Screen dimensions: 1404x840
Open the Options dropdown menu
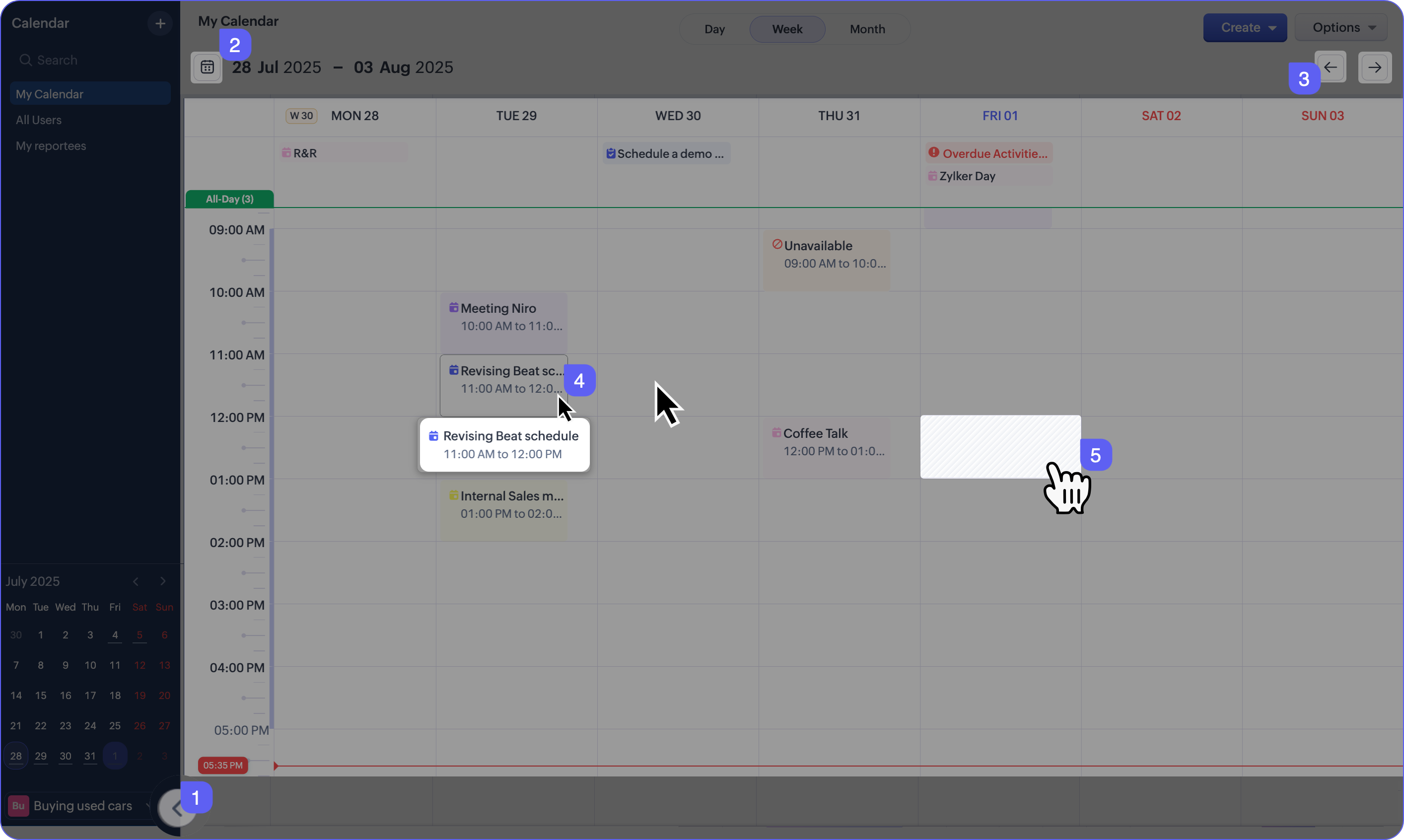point(1340,28)
